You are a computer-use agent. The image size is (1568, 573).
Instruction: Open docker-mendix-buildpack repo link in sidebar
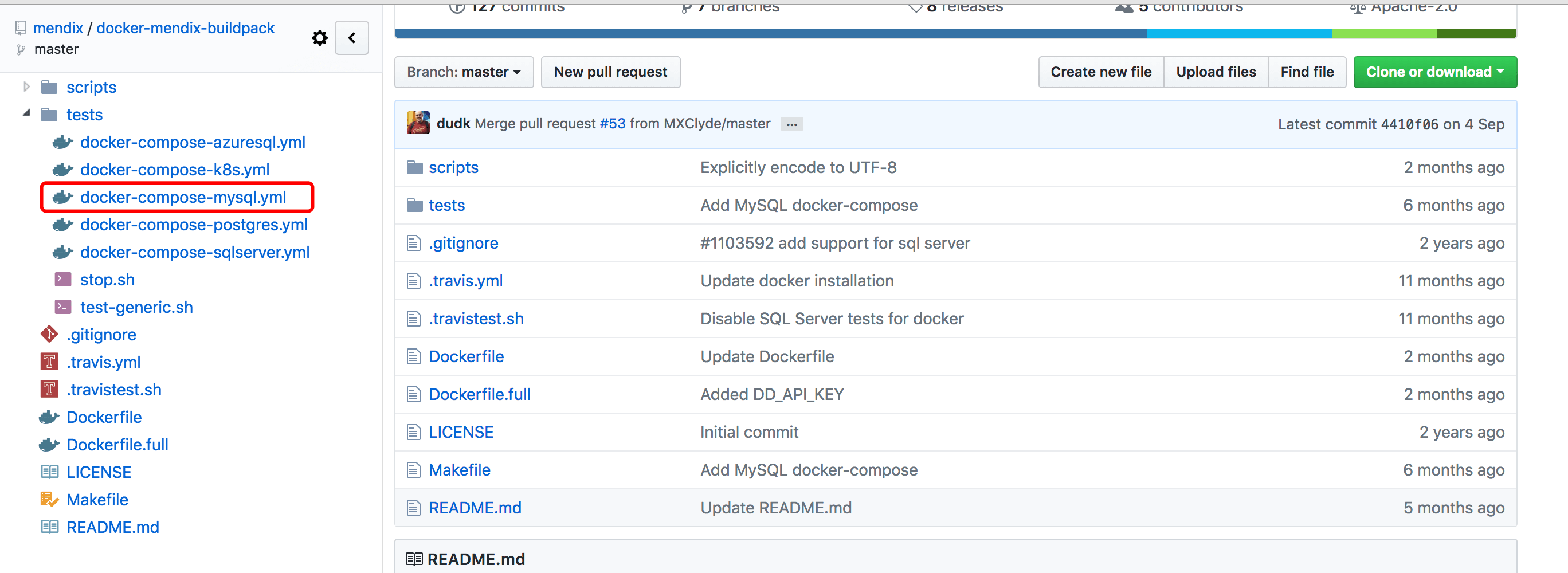tap(186, 28)
